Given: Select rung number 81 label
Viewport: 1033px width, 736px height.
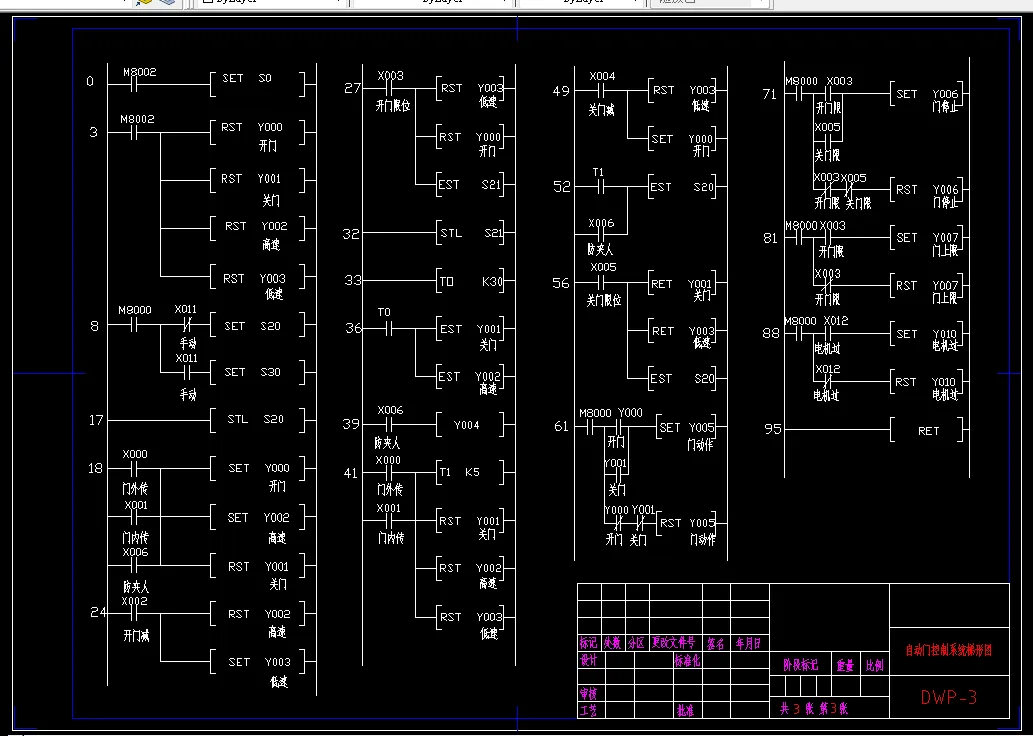Looking at the screenshot, I should (x=770, y=239).
